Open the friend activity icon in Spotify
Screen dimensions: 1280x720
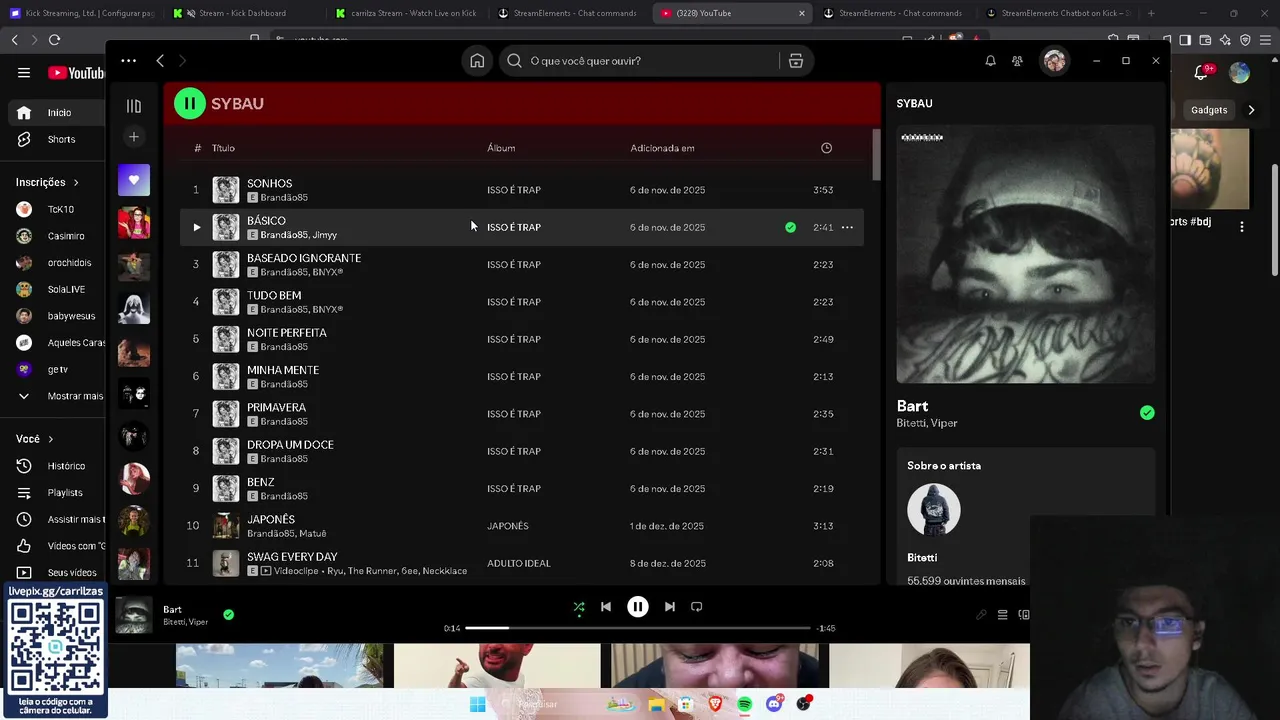1017,61
